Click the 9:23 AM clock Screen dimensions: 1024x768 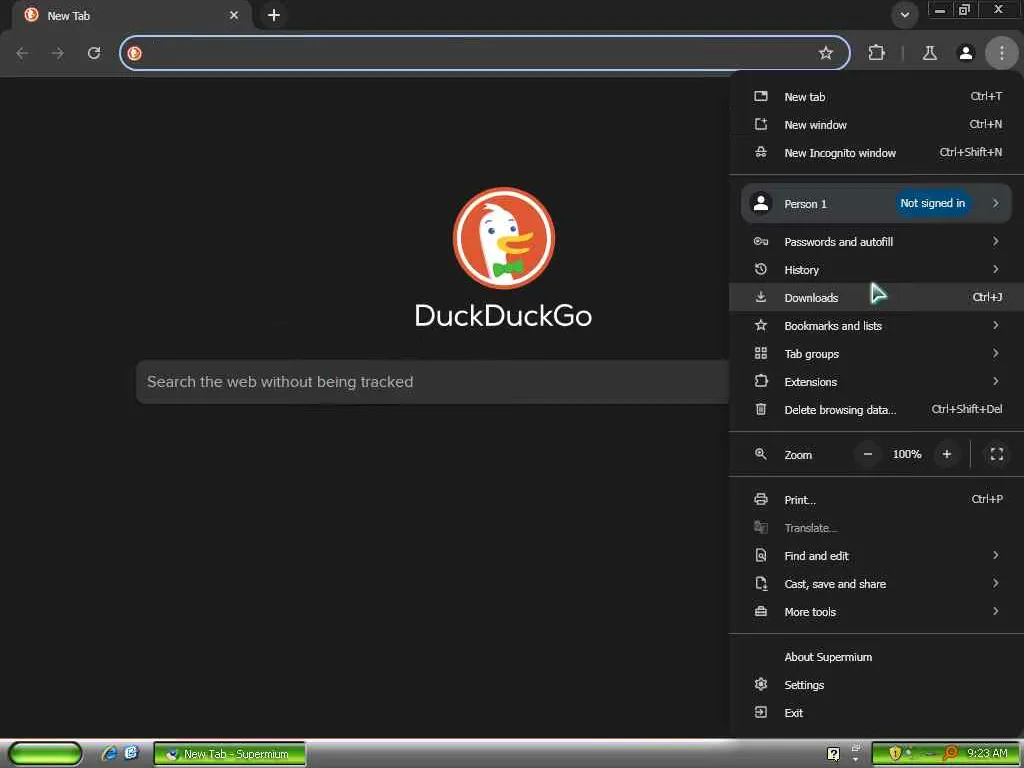(x=987, y=754)
